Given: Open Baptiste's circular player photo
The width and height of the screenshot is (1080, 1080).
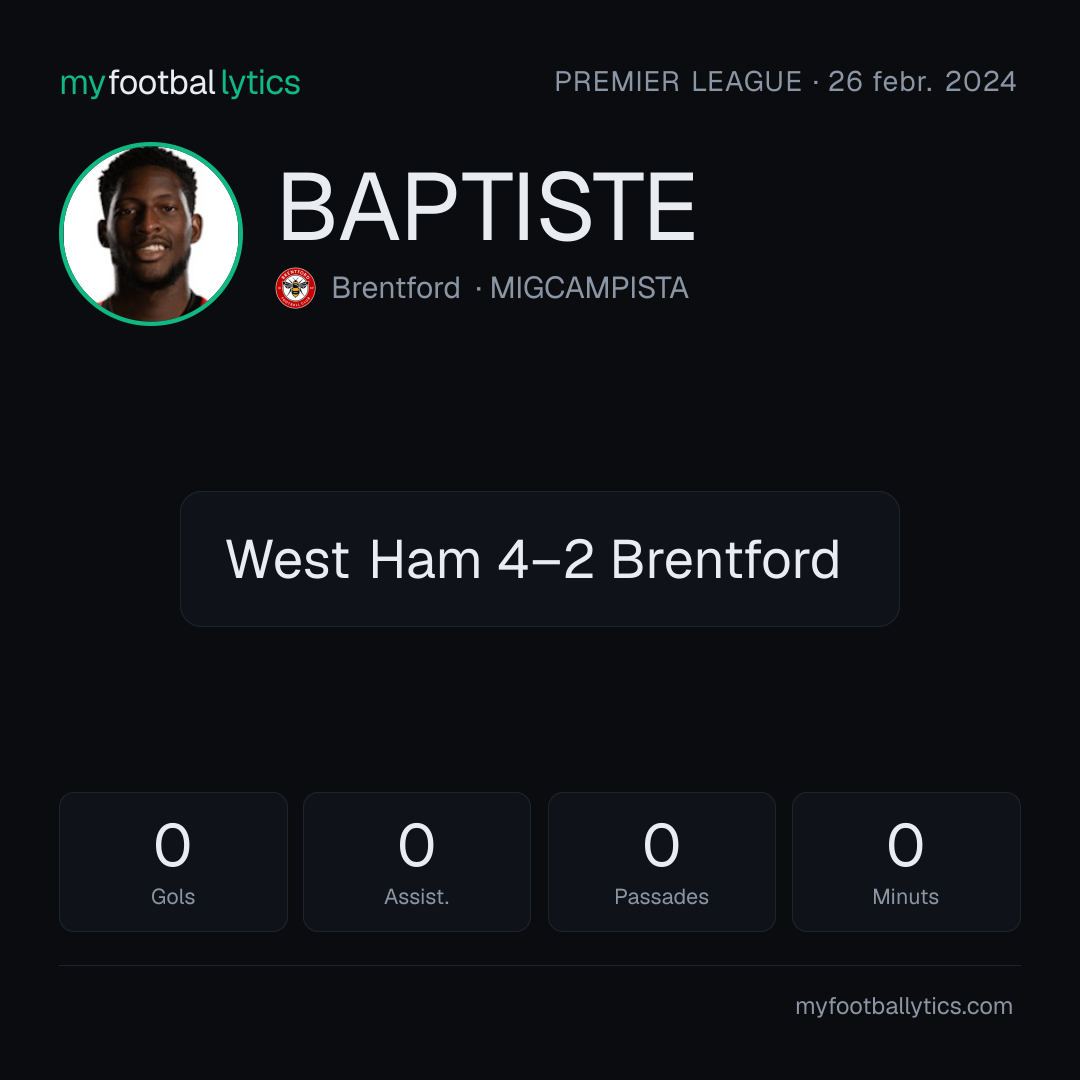Looking at the screenshot, I should 151,233.
